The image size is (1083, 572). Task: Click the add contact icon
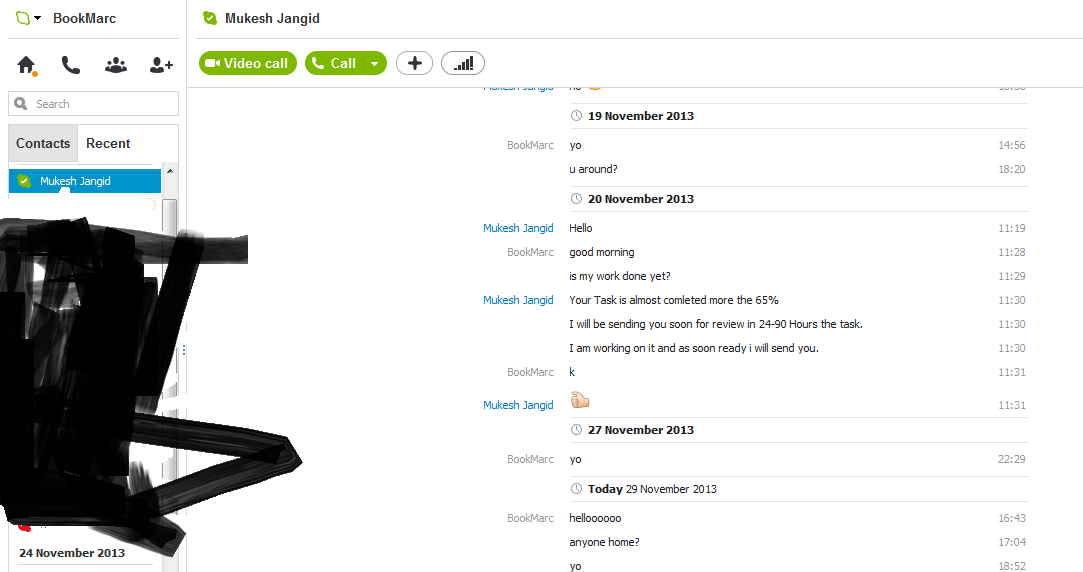tap(161, 65)
